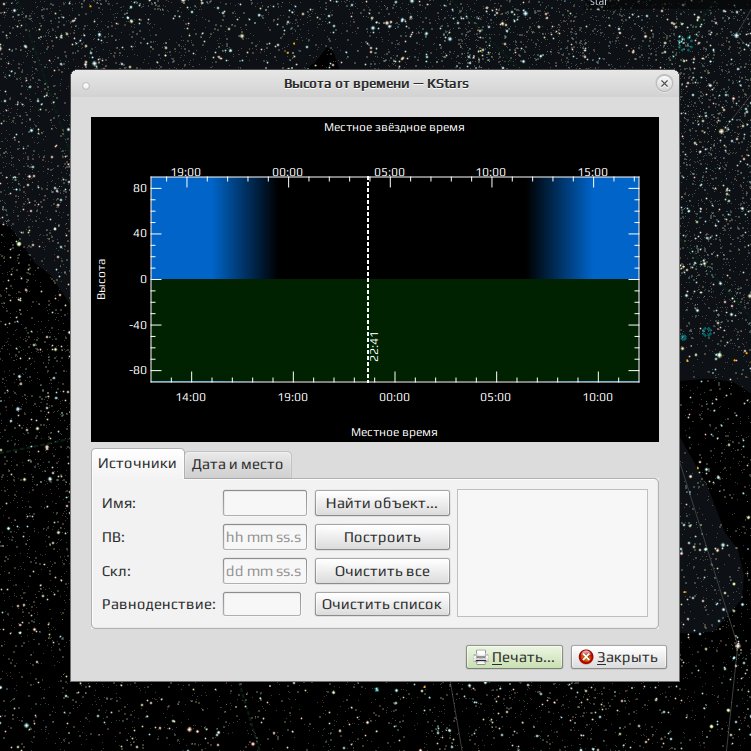Click the Очистить список button

click(x=382, y=604)
